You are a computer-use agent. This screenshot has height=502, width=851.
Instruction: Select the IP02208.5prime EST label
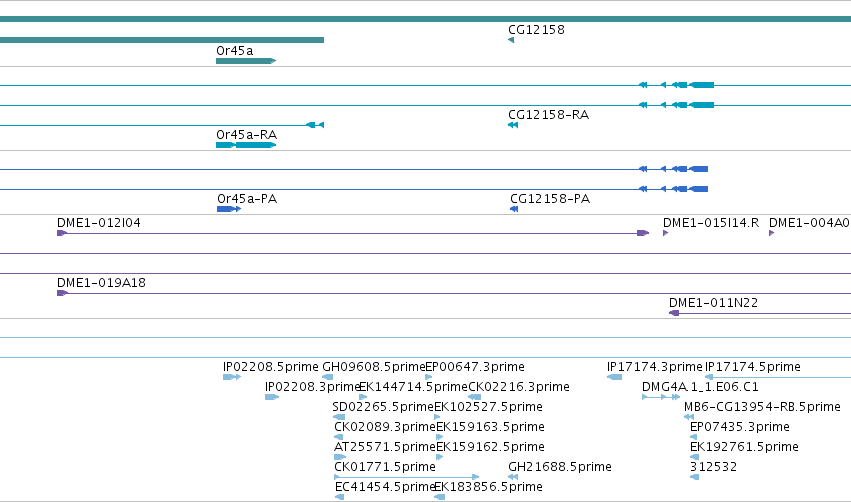coord(271,367)
